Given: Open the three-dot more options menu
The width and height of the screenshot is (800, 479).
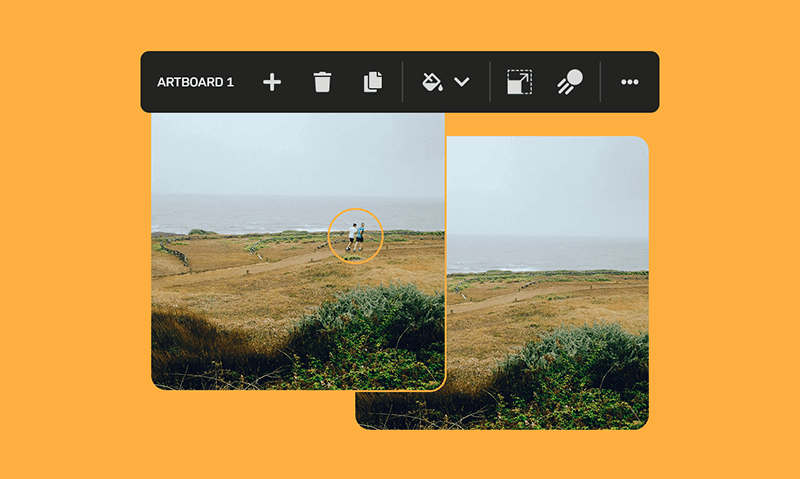Looking at the screenshot, I should (629, 82).
